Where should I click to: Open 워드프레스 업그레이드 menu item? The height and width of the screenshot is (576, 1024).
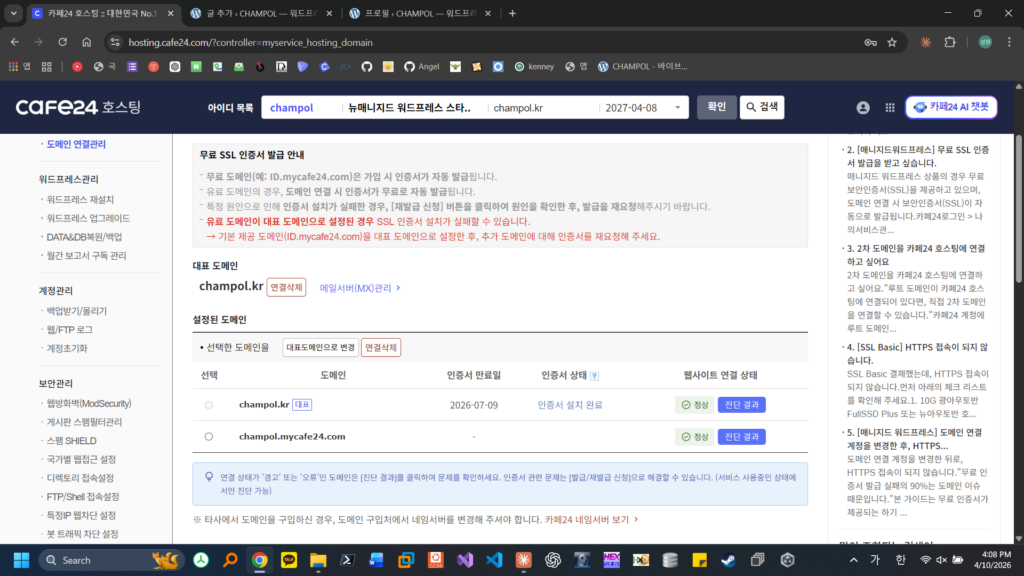88,218
